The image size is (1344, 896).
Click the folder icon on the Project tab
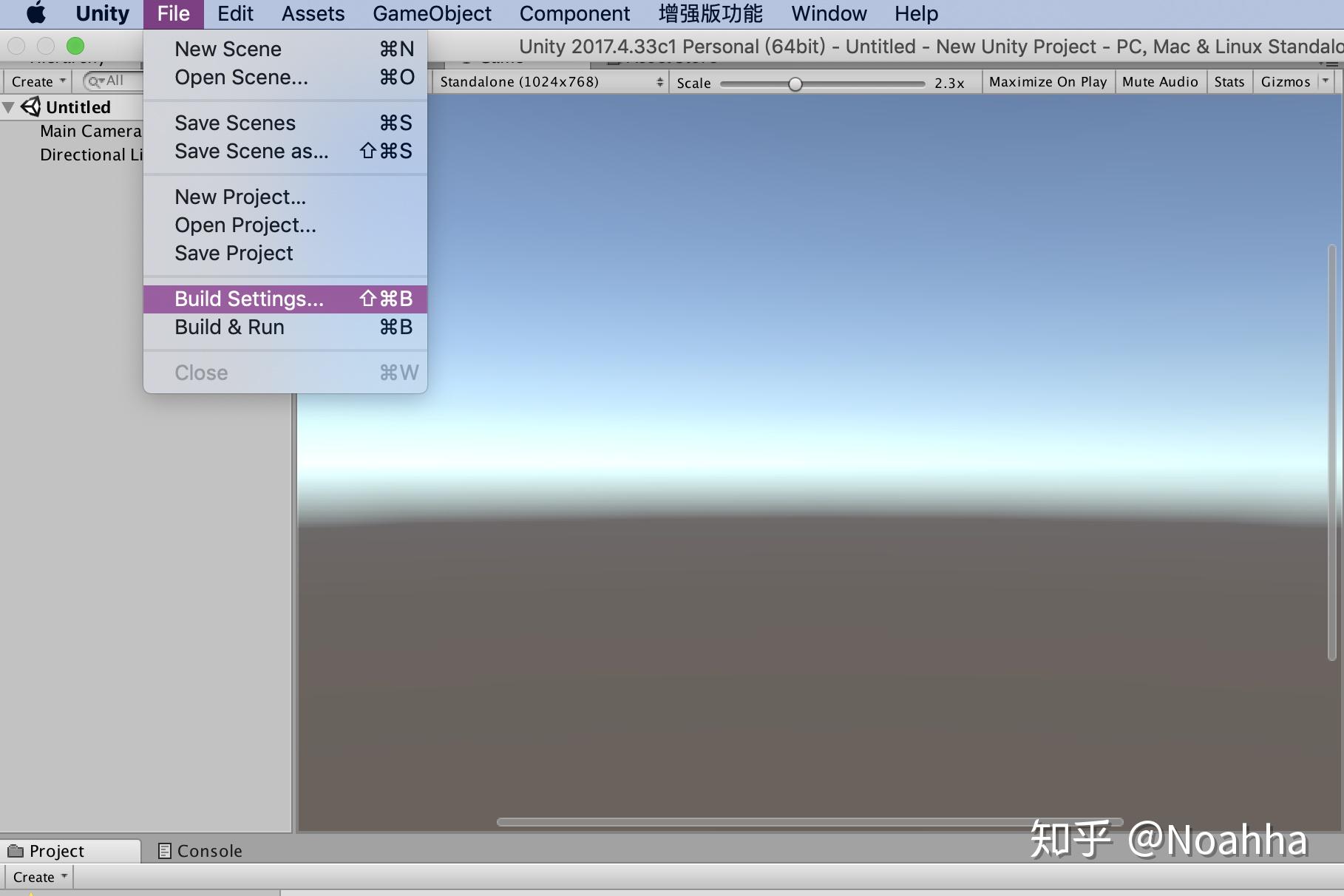pos(16,850)
